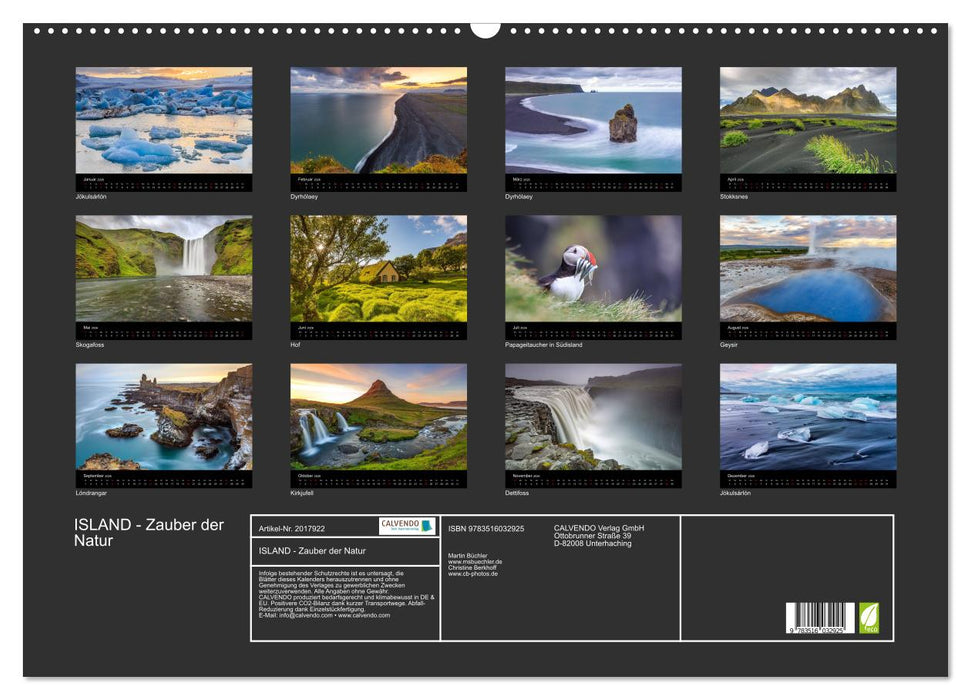Click the CALVENDO logo badge
Screen dimensions: 971x700
click(406, 524)
